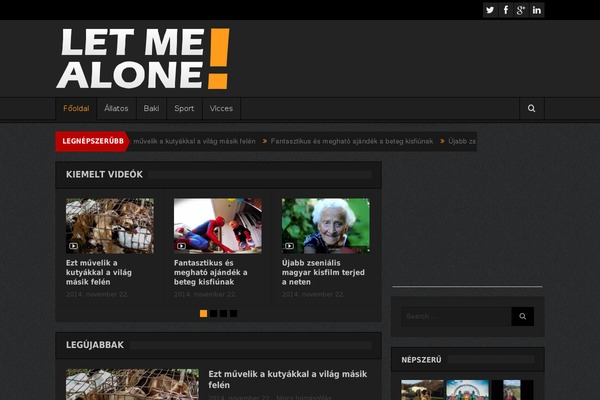Go to the Főoldal menu item
The width and height of the screenshot is (600, 400).
coord(76,108)
